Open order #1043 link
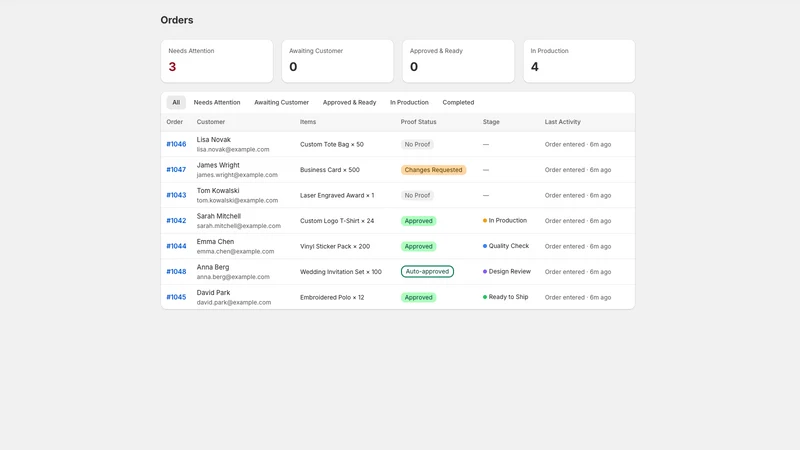 pos(176,195)
